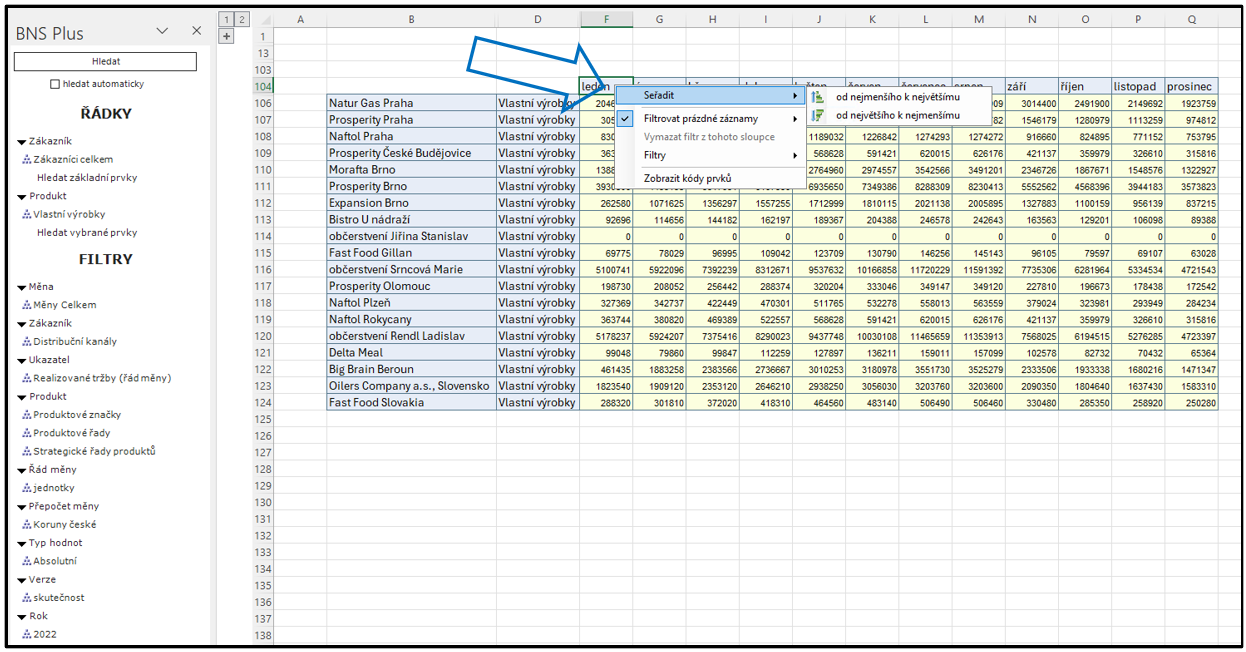This screenshot has height=652, width=1246.
Task: Click the ascending sort icon in the submenu
Action: pyautogui.click(x=818, y=97)
